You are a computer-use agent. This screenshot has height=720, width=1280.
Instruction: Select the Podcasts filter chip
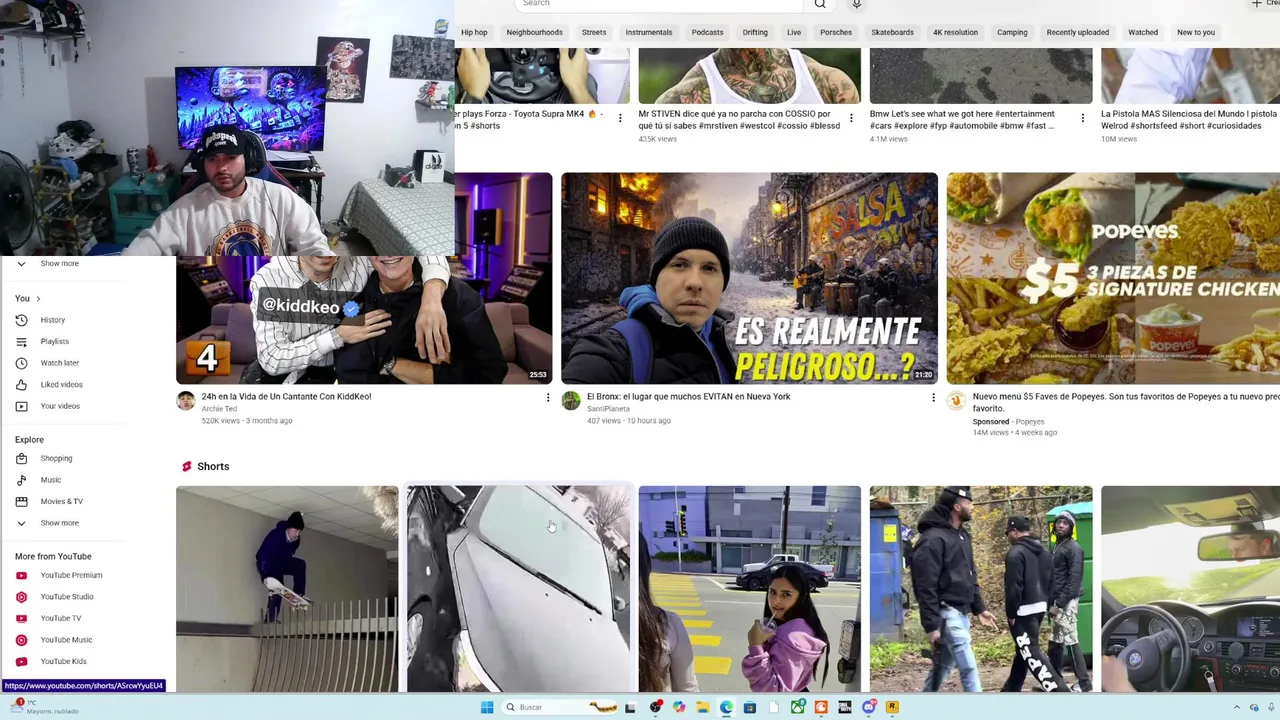(707, 32)
